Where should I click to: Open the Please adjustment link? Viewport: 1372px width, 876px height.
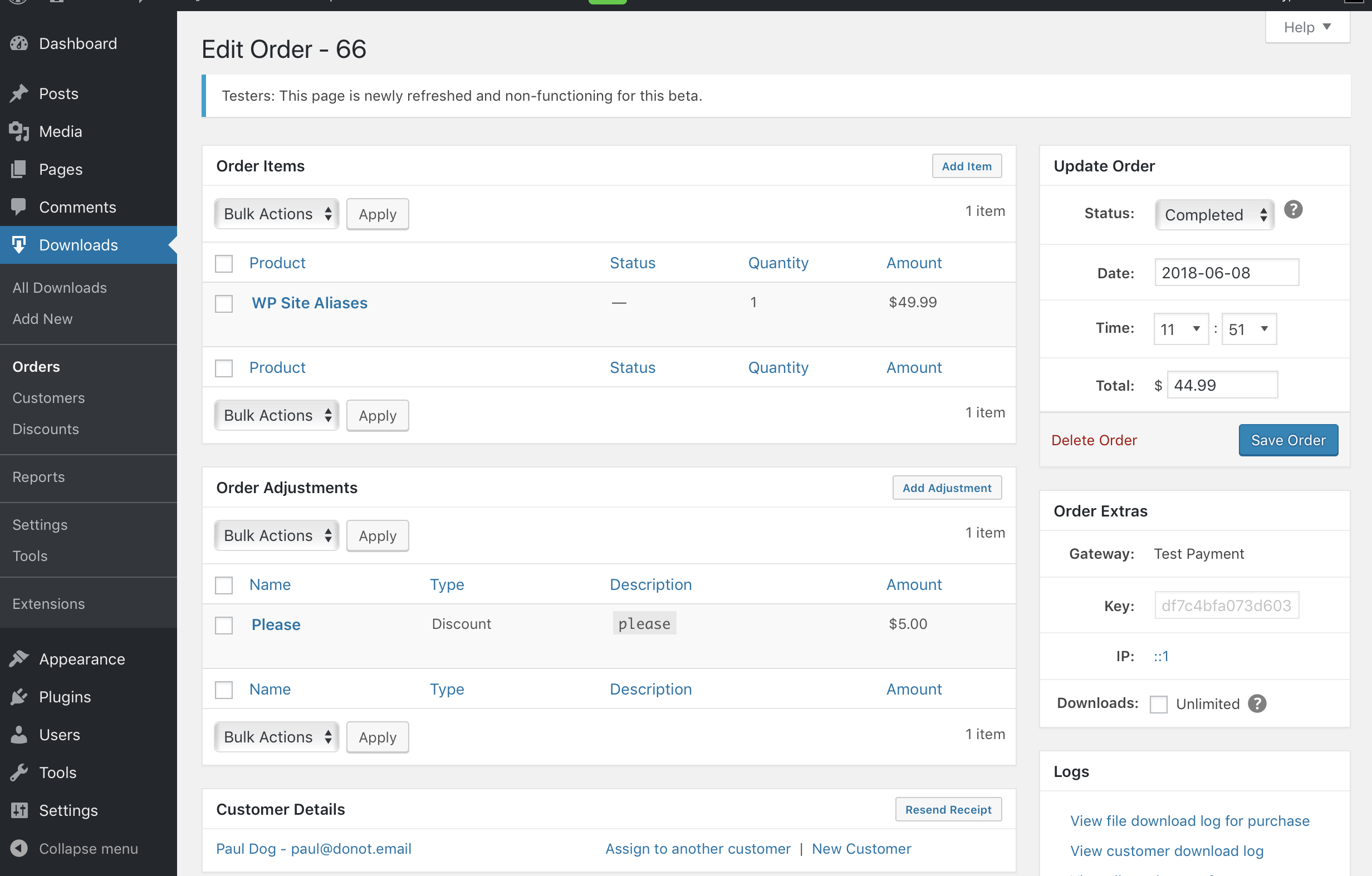click(x=276, y=625)
